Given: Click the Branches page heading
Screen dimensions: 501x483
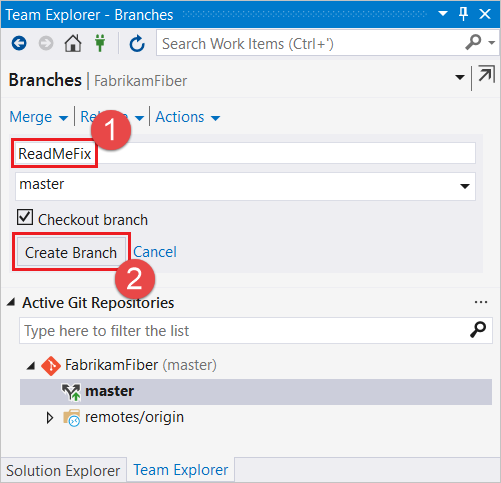Looking at the screenshot, I should (45, 80).
